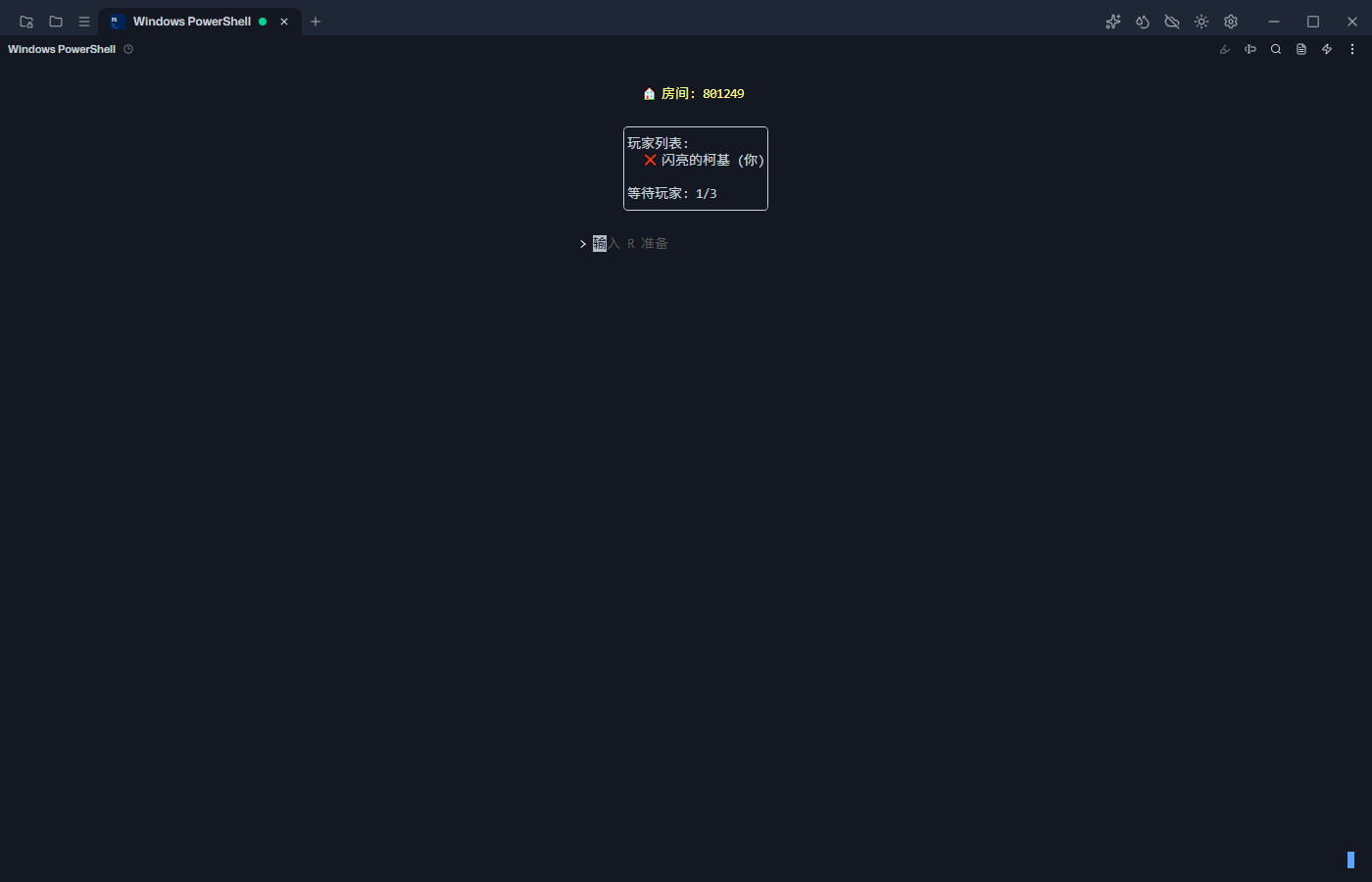Click the brush clear icon in terminal toolbar
This screenshot has height=882, width=1372.
click(x=1225, y=49)
